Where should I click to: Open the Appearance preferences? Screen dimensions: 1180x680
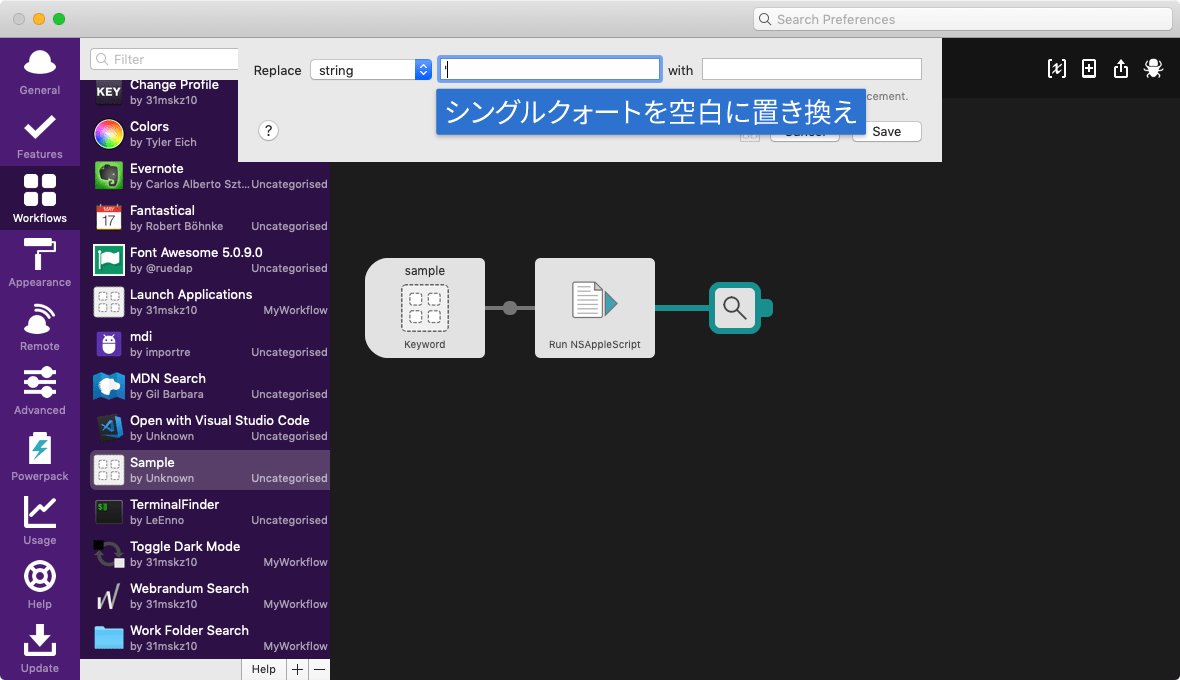(x=39, y=261)
